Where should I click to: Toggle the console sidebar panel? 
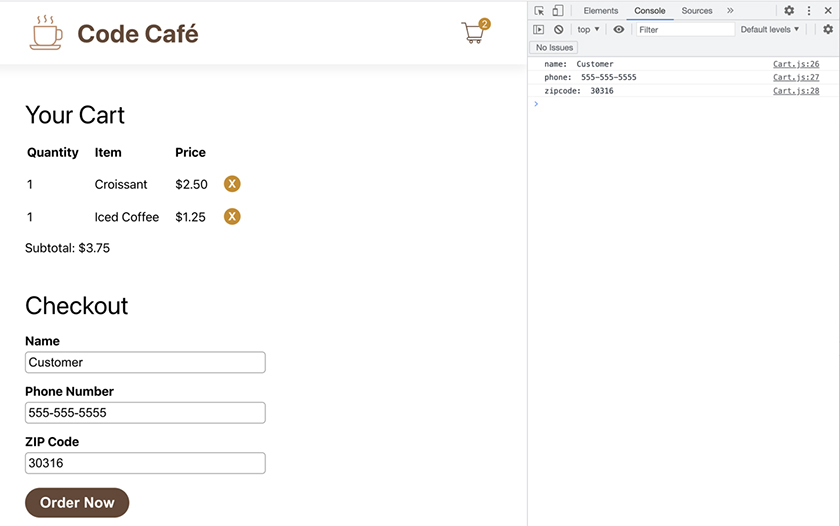click(539, 30)
